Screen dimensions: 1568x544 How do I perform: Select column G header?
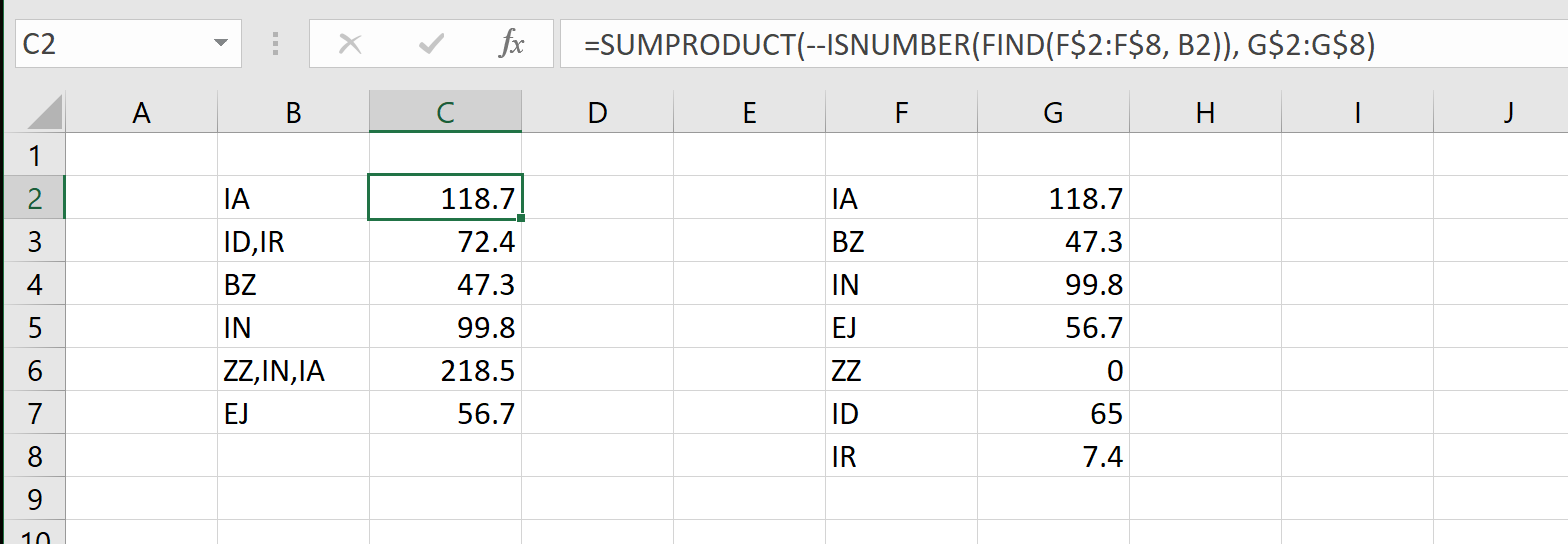pos(1053,113)
